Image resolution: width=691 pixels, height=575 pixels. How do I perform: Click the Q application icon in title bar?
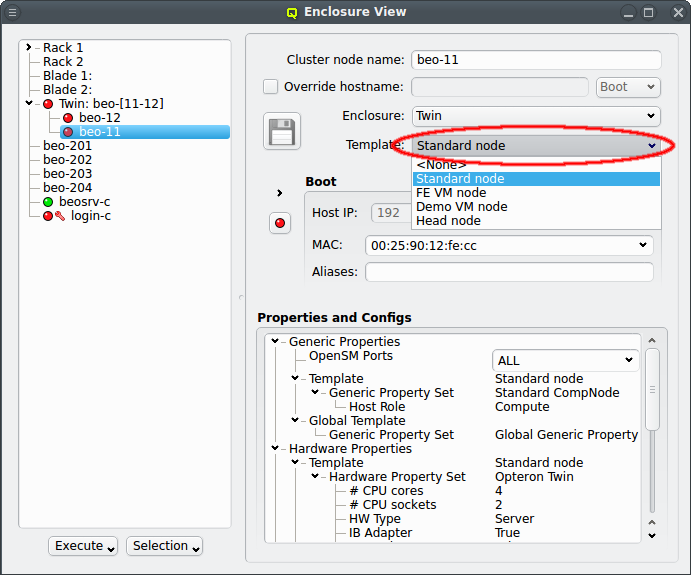click(x=291, y=12)
